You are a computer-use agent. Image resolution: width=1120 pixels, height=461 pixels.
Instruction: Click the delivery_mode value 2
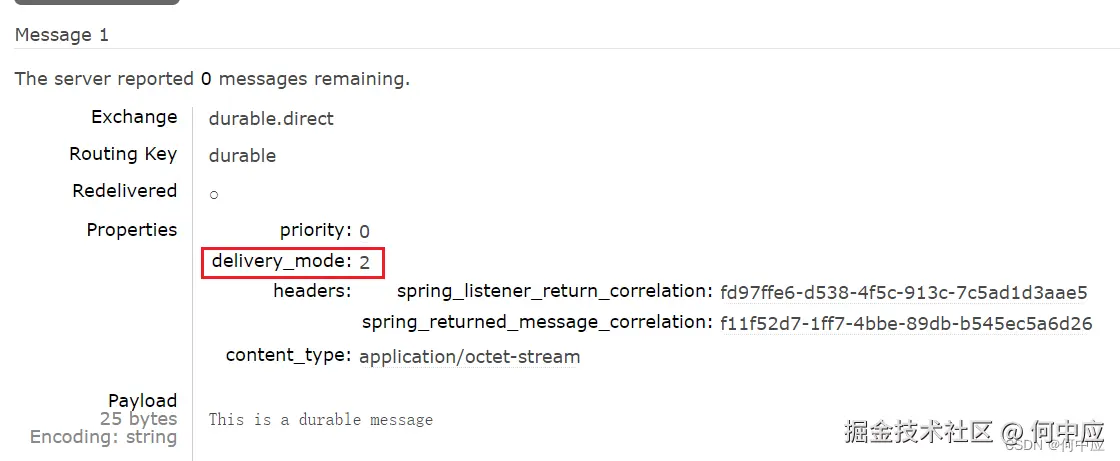pos(365,263)
